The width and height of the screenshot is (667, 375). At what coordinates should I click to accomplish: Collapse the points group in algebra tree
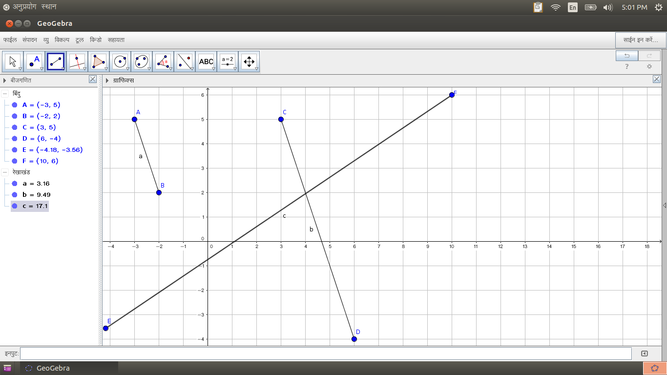pos(5,94)
